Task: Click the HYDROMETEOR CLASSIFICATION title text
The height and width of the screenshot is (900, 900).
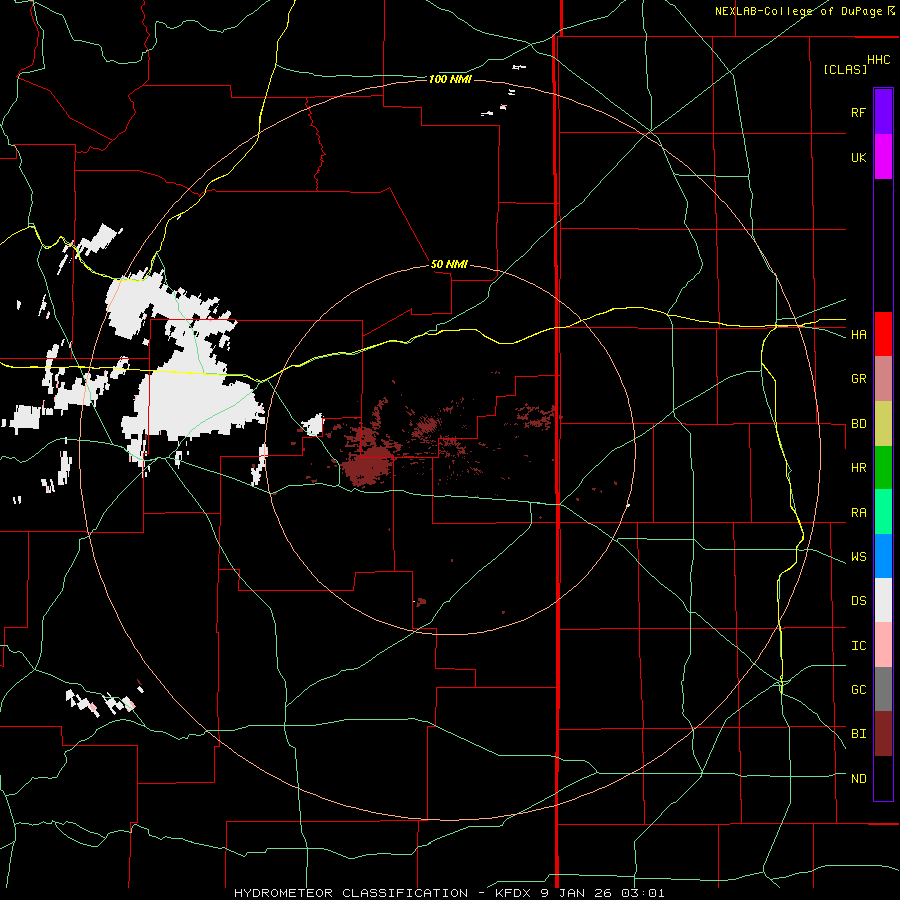Action: point(351,893)
